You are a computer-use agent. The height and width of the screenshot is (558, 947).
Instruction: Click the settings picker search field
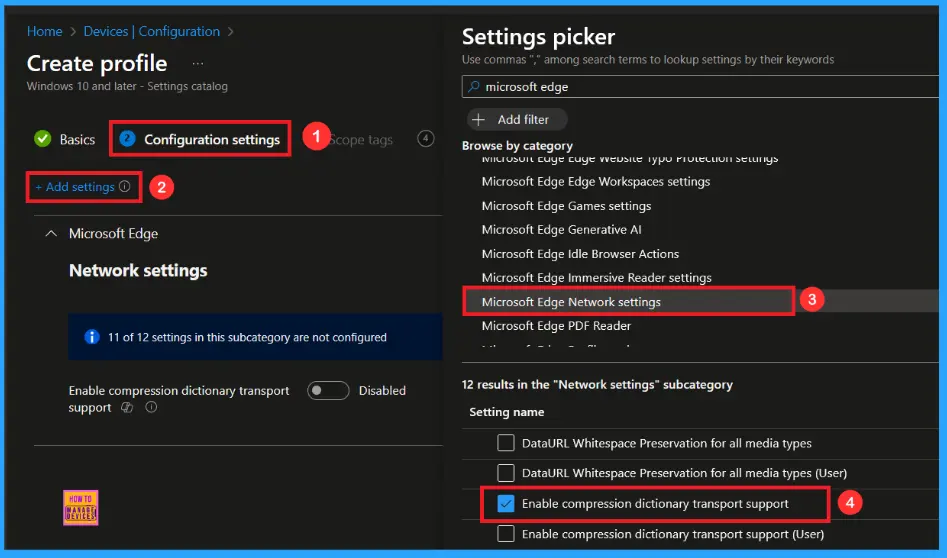[701, 86]
